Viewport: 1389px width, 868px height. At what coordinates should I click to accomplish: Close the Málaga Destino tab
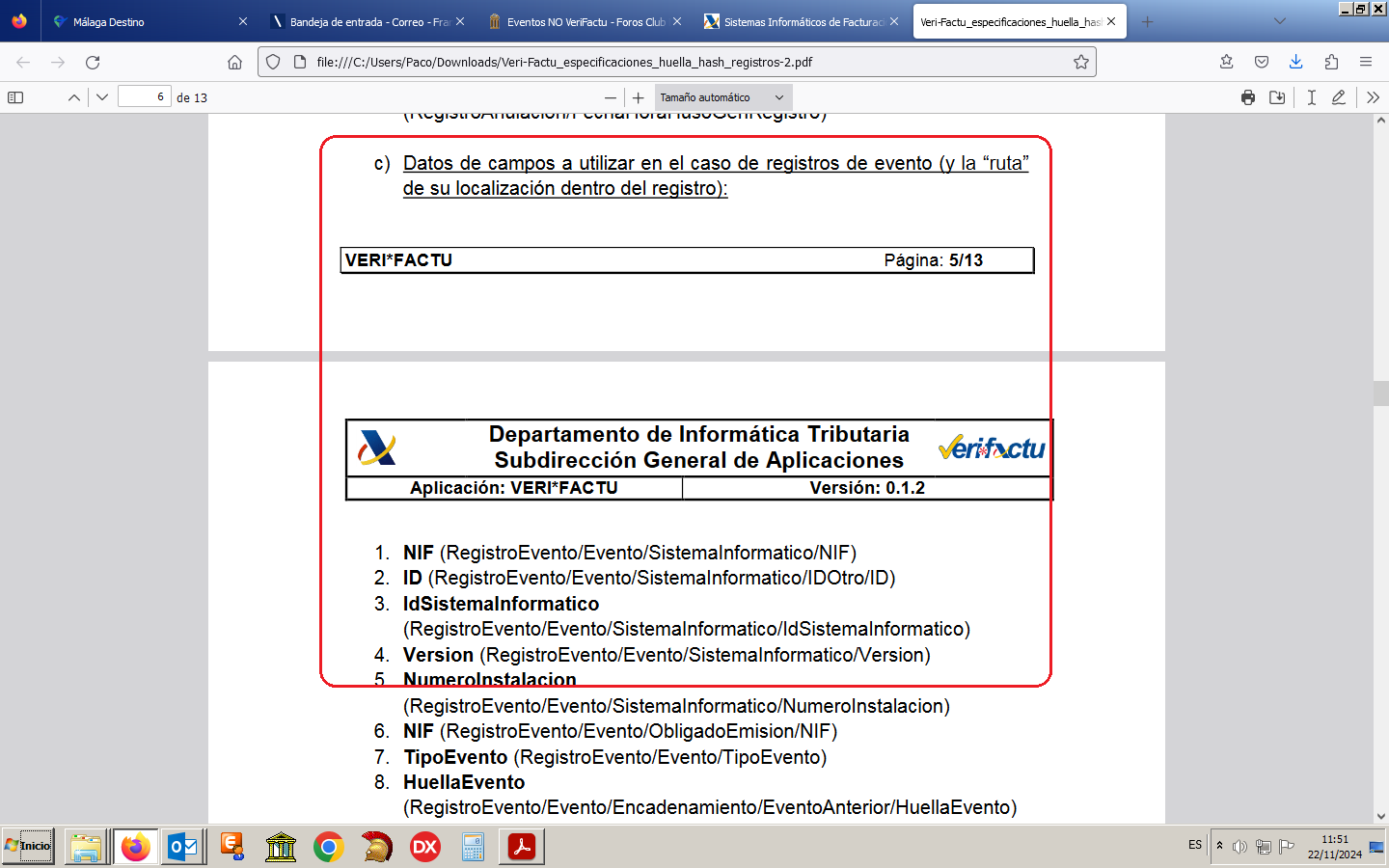pyautogui.click(x=243, y=21)
